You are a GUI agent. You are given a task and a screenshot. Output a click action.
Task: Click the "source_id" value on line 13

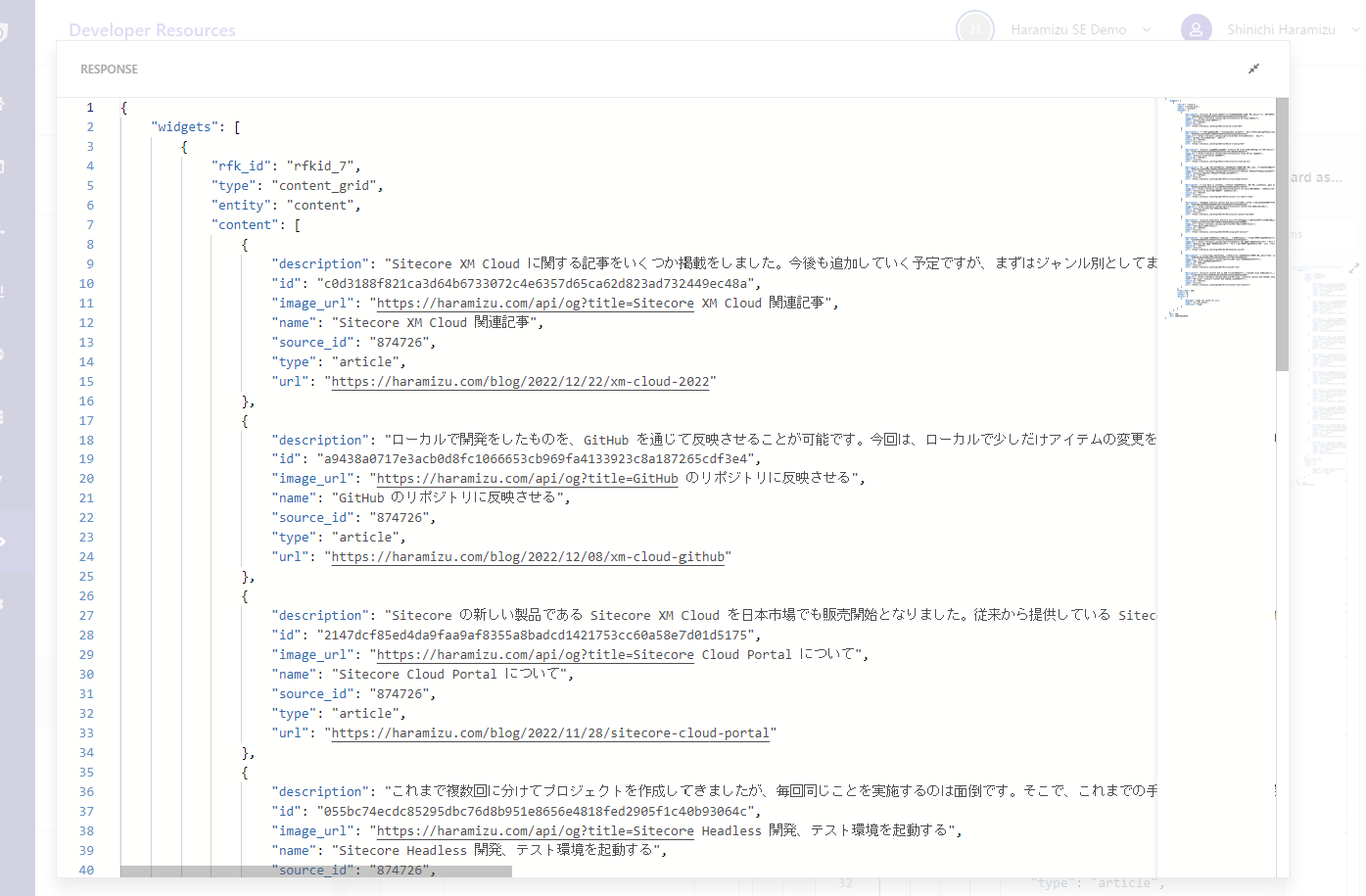pos(400,343)
